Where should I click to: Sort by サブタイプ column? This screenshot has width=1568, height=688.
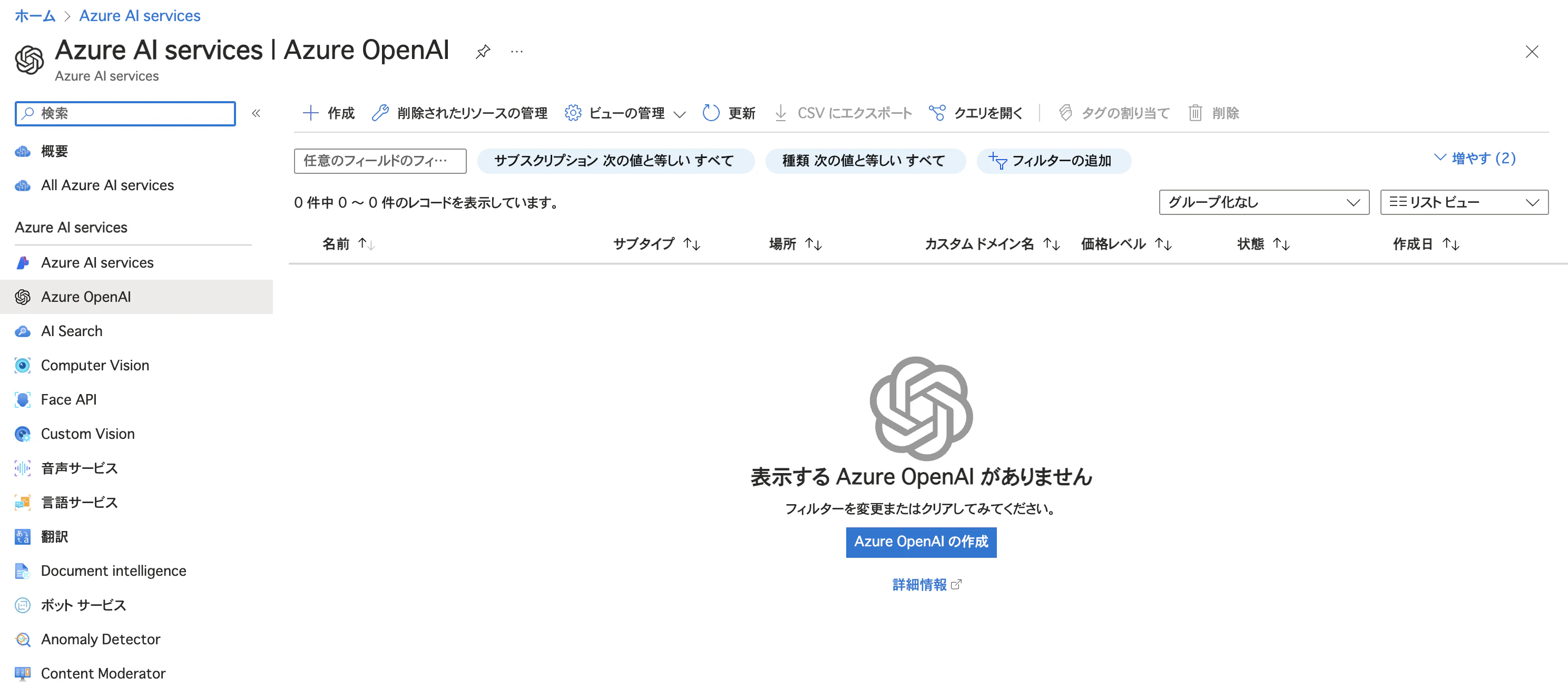pos(656,244)
